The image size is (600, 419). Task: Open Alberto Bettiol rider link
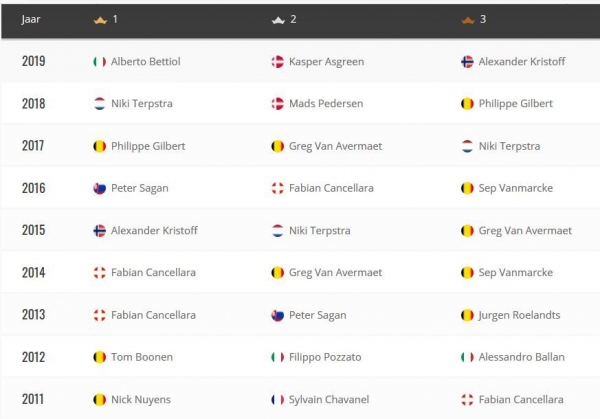tap(145, 62)
